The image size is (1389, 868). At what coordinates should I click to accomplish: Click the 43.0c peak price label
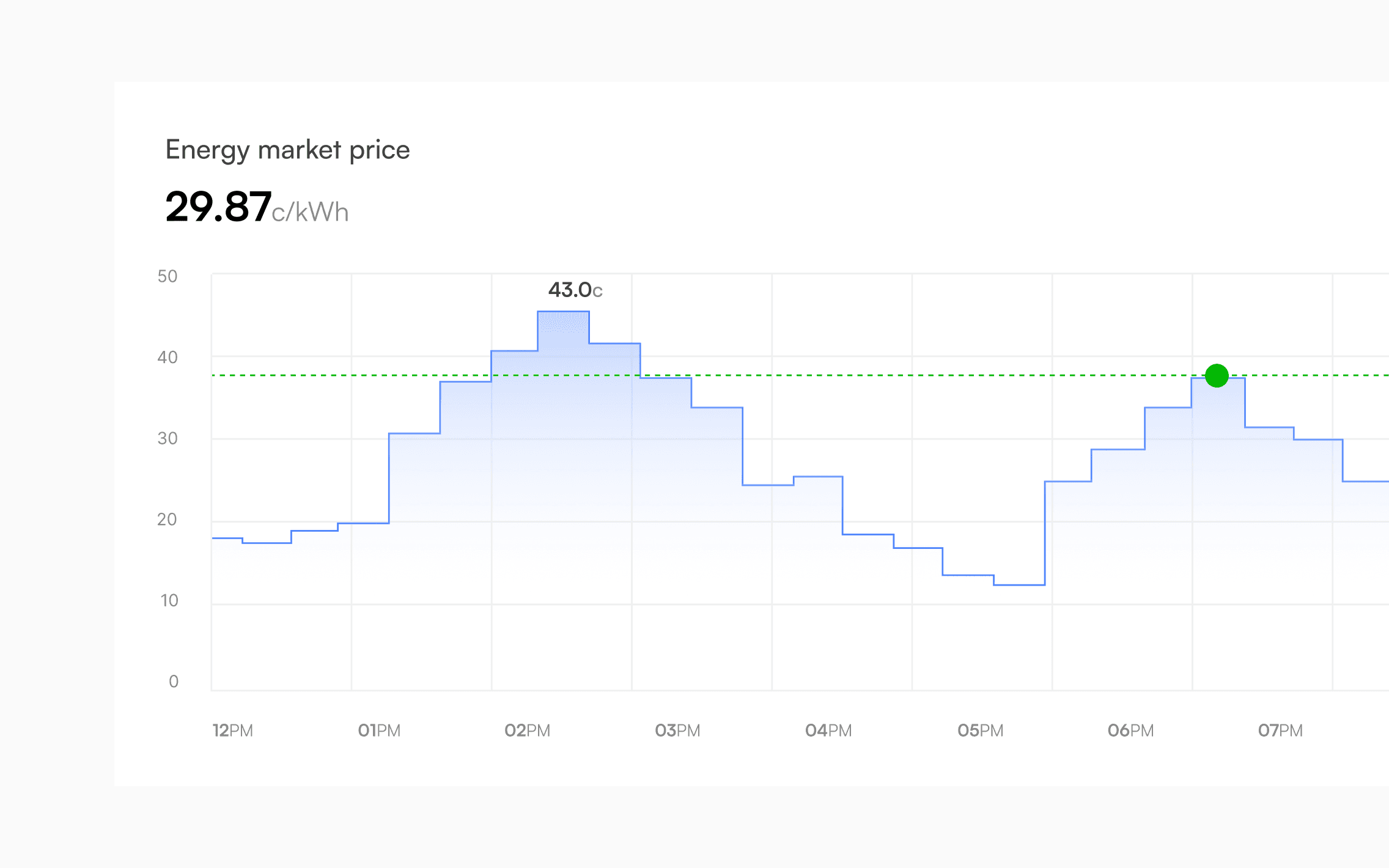[x=575, y=290]
